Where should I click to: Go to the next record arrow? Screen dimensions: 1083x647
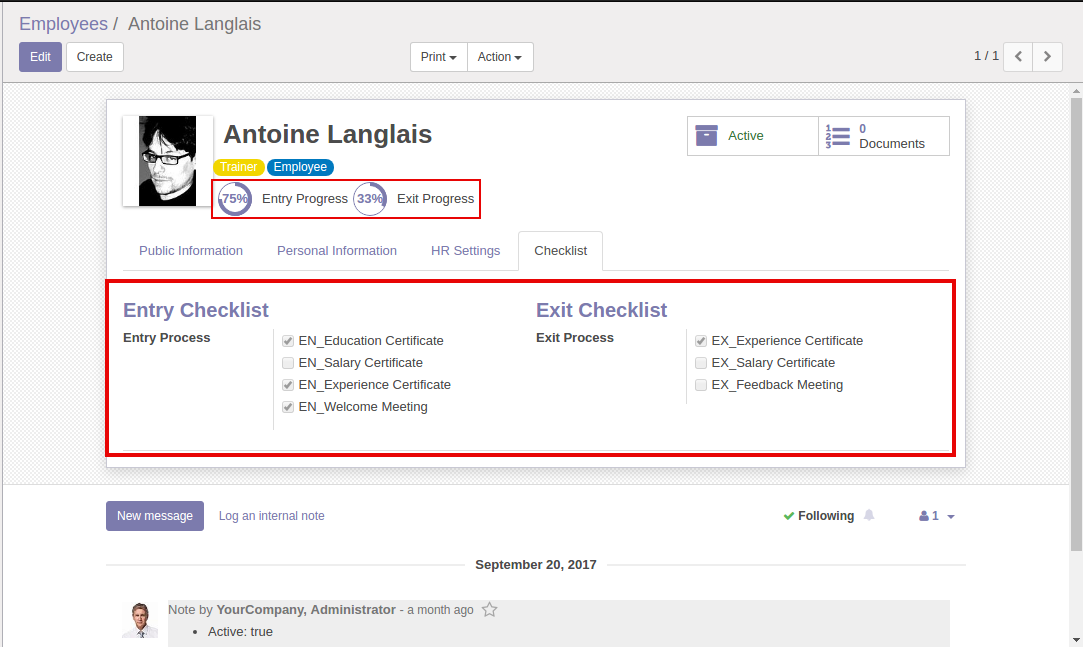pos(1047,57)
